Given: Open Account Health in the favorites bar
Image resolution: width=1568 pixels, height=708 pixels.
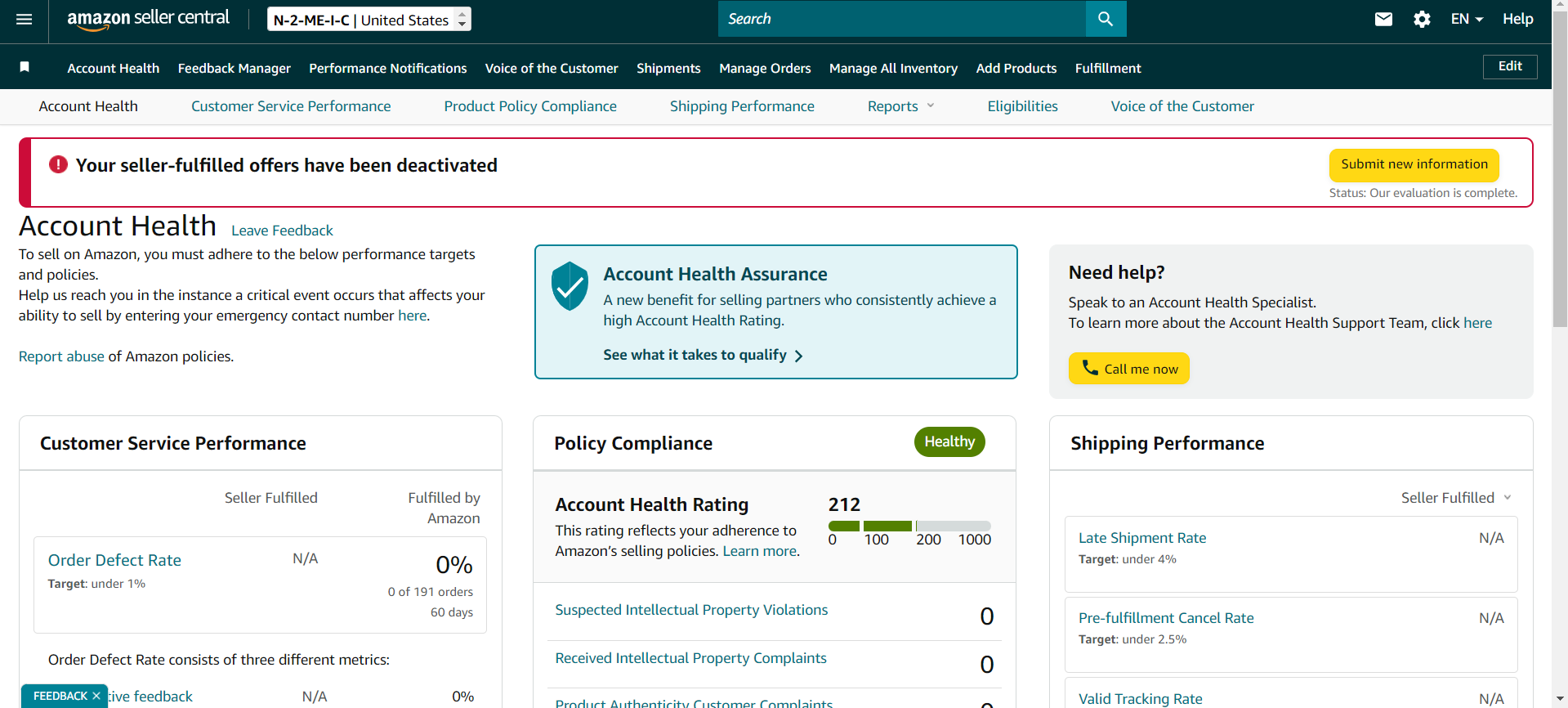Looking at the screenshot, I should tap(114, 68).
